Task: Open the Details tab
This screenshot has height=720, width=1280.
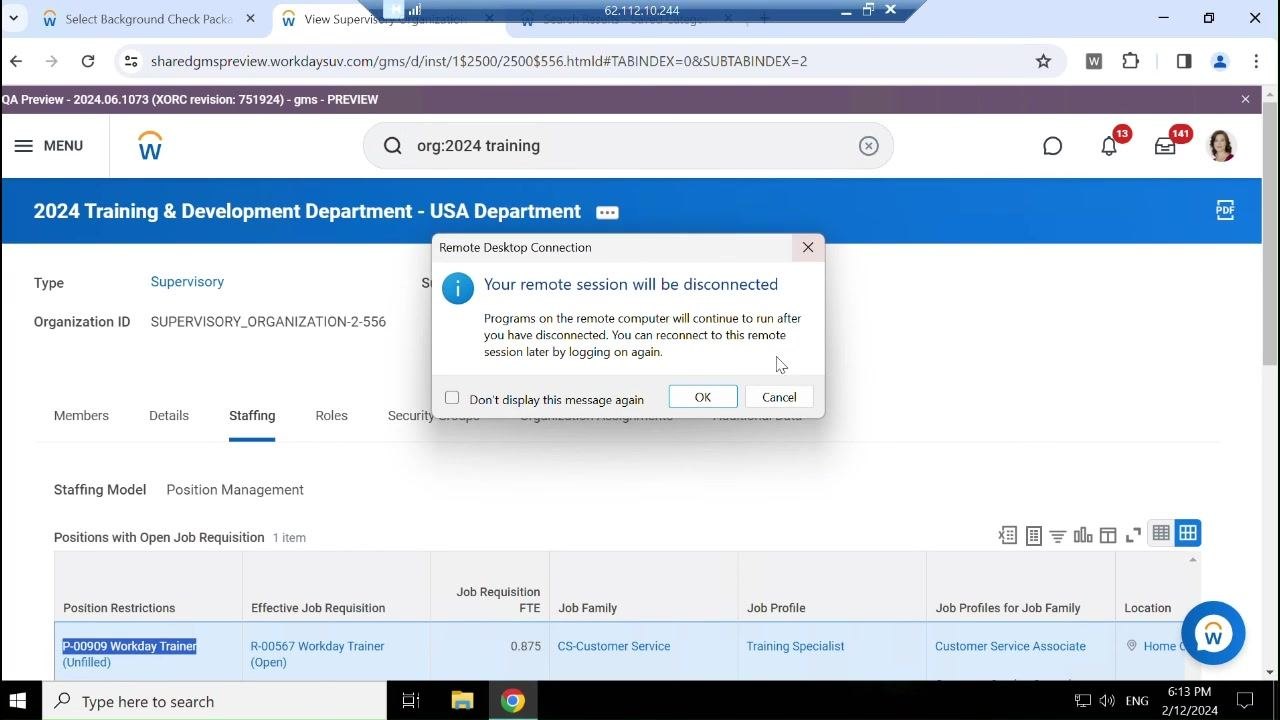Action: click(x=169, y=416)
